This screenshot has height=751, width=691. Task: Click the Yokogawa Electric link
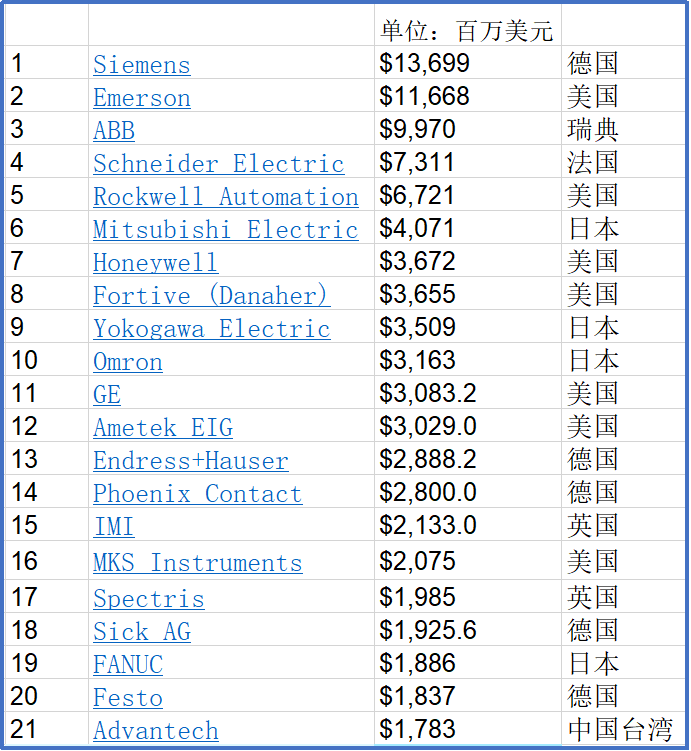point(211,329)
